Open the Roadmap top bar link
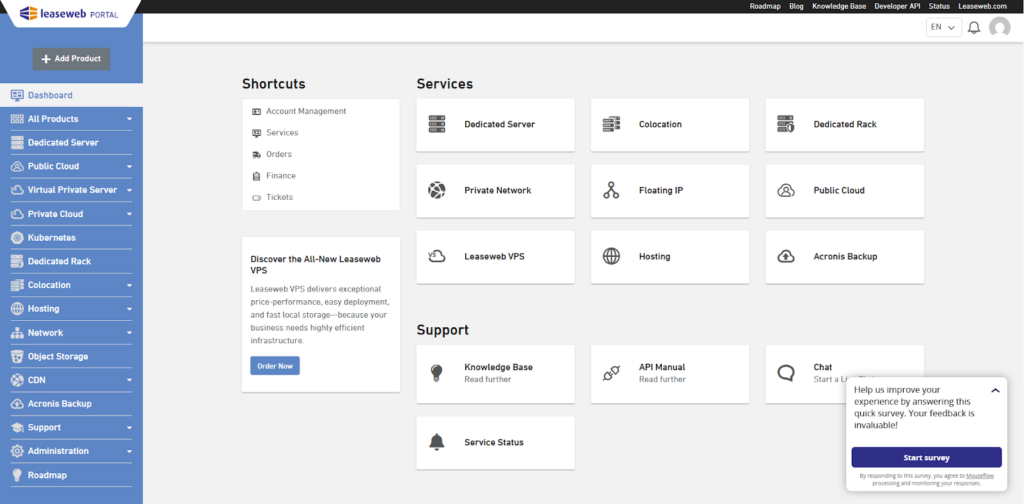1024x504 pixels. pyautogui.click(x=765, y=6)
